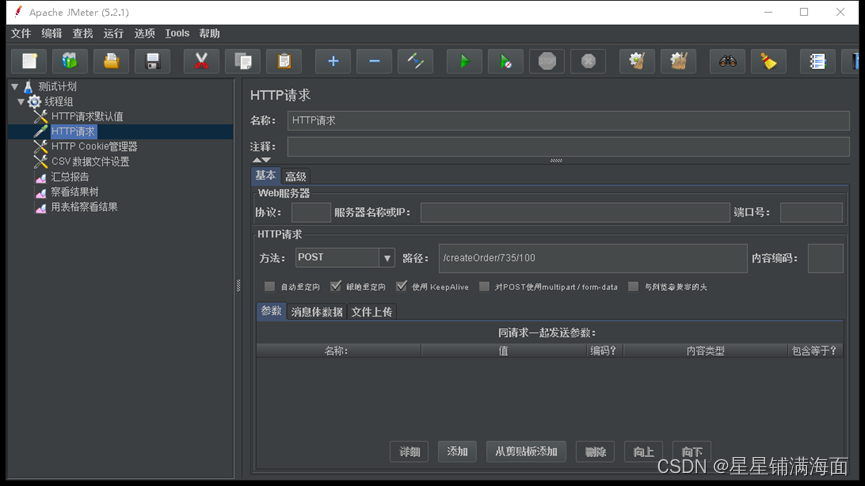Switch to the 高级 tab

(296, 177)
